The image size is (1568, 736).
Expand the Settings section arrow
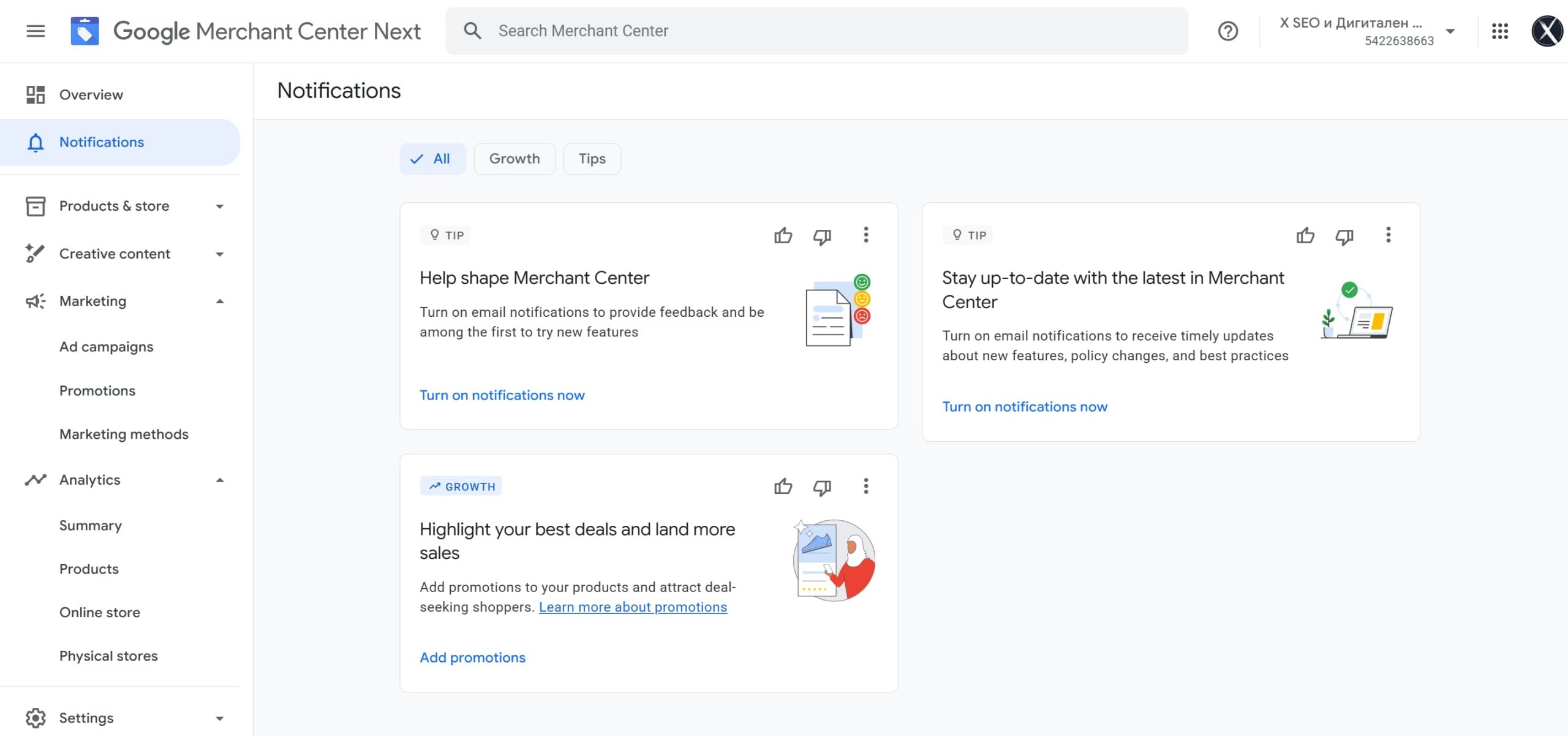(x=220, y=718)
